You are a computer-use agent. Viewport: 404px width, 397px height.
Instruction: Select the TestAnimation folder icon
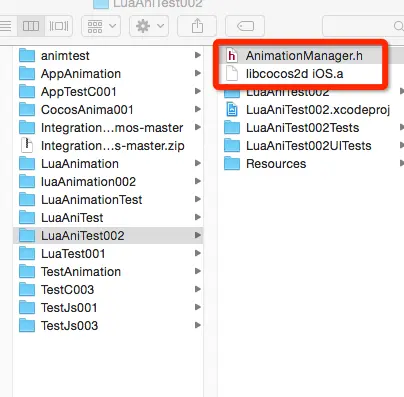click(27, 271)
